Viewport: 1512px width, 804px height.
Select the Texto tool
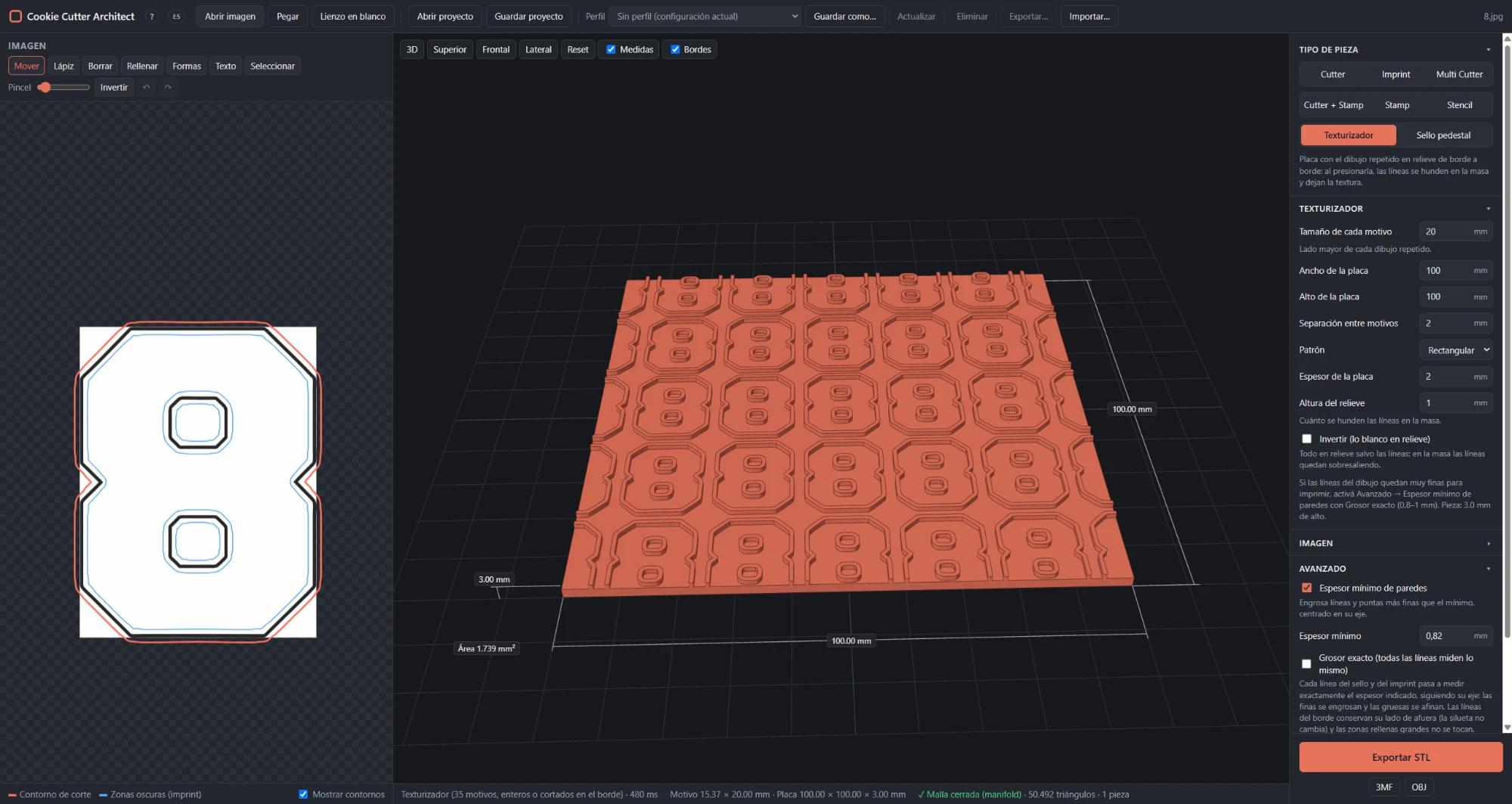(225, 67)
